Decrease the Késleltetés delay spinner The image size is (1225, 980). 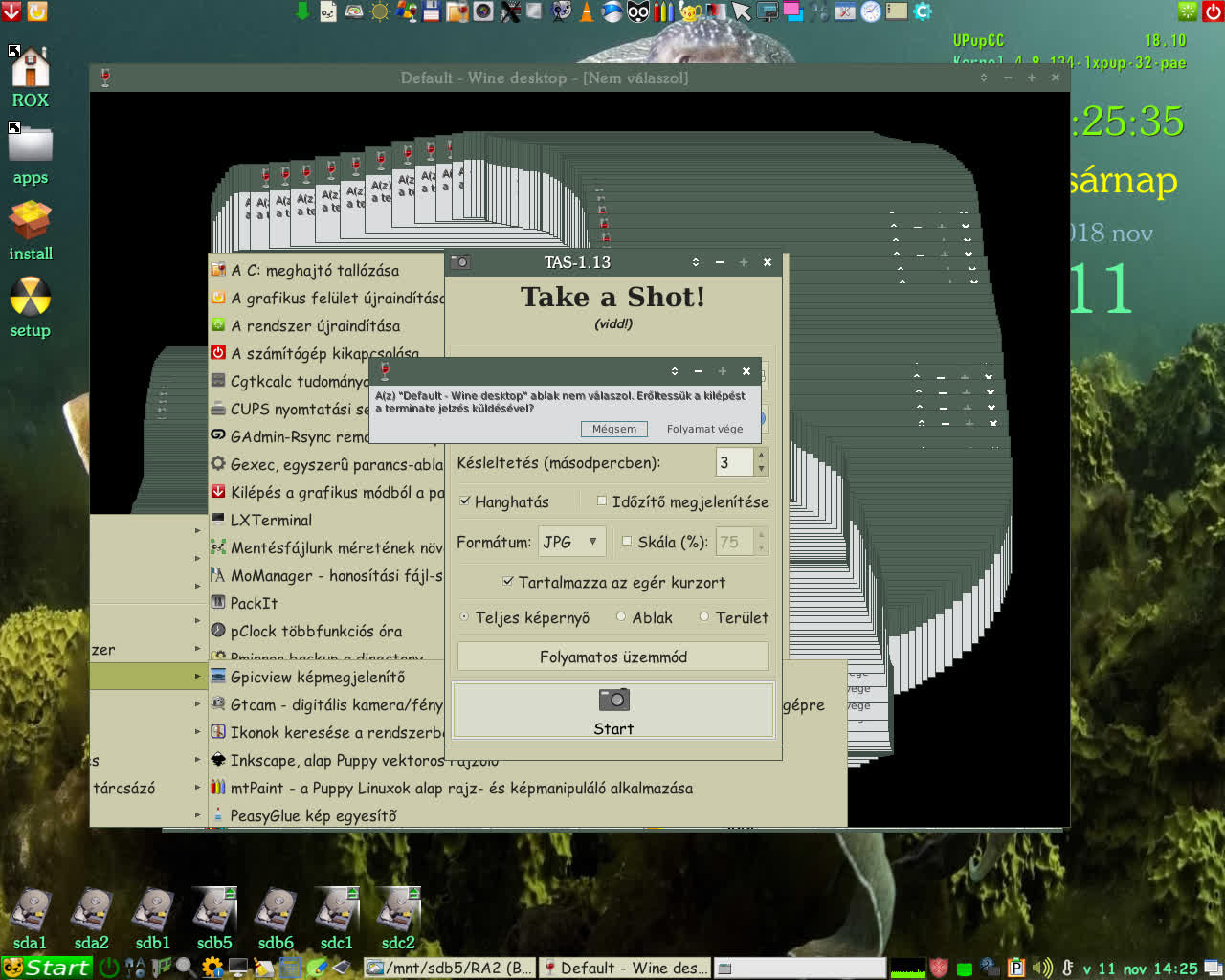point(761,469)
